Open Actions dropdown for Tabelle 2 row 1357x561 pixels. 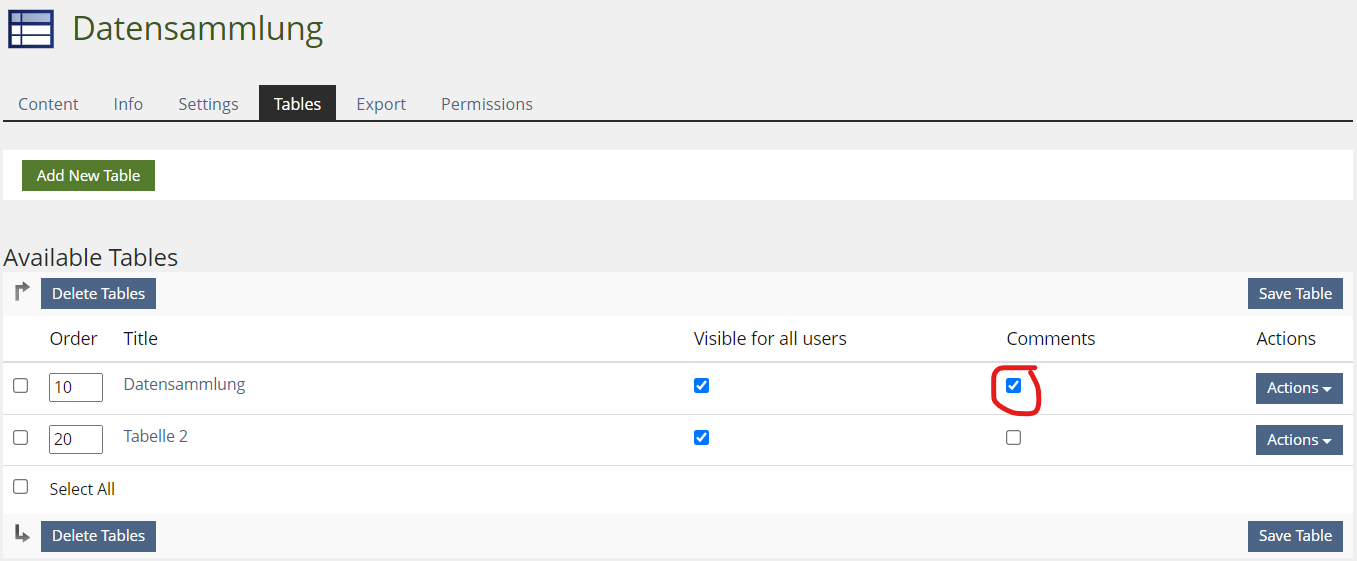(1298, 440)
